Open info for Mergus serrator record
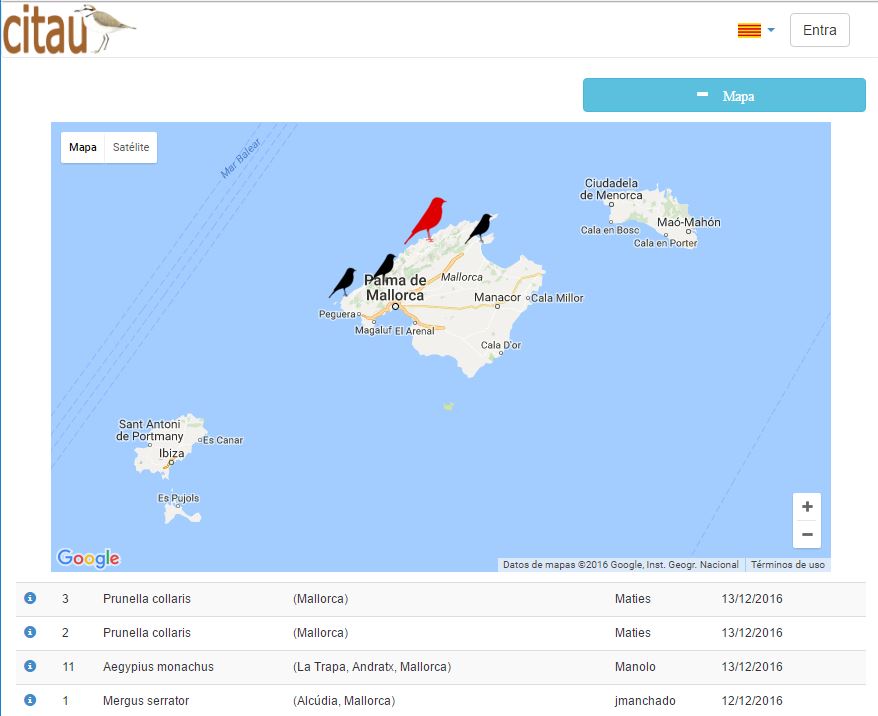Screen dimensions: 878x716 pos(30,700)
